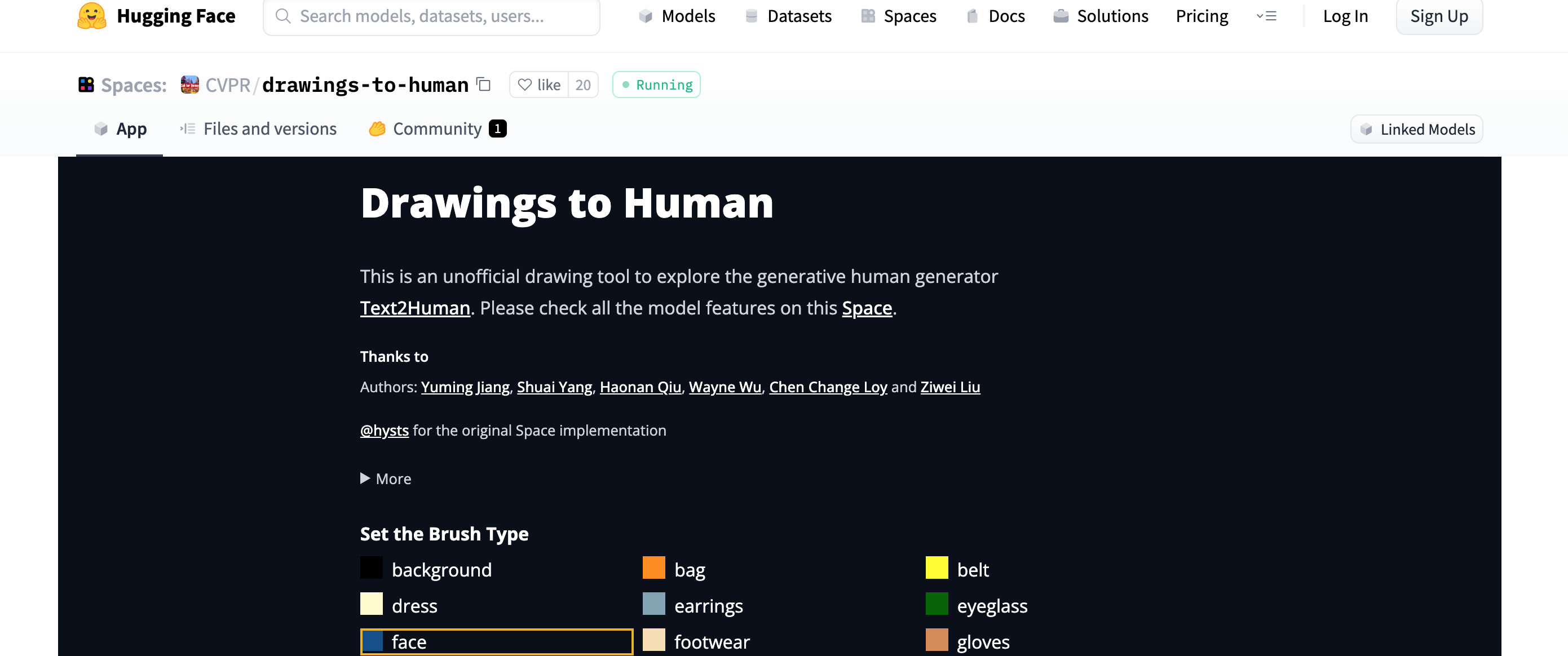Click the like button
This screenshot has width=1568, height=656.
(540, 85)
